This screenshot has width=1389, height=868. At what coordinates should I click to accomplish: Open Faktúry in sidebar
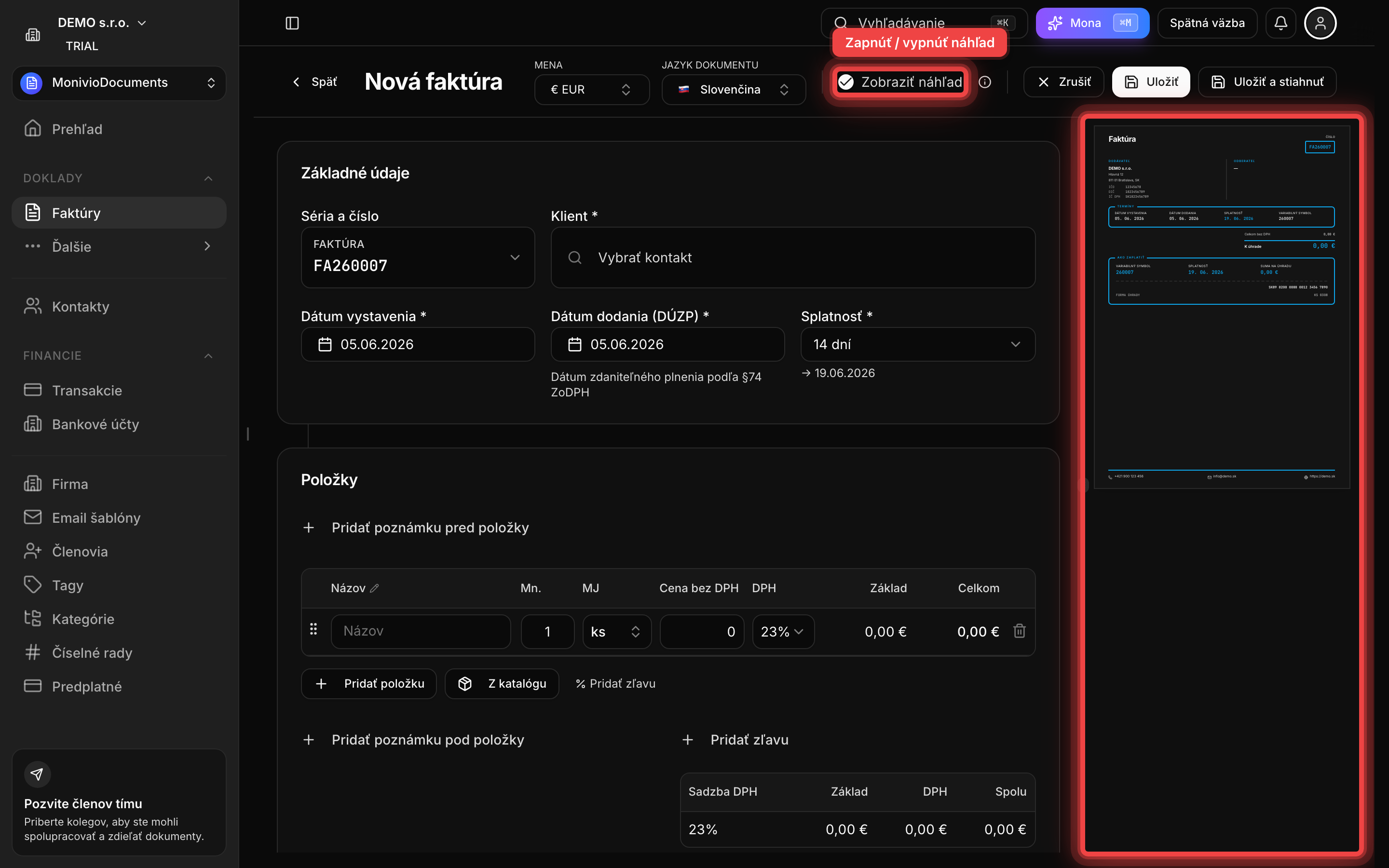coord(119,213)
